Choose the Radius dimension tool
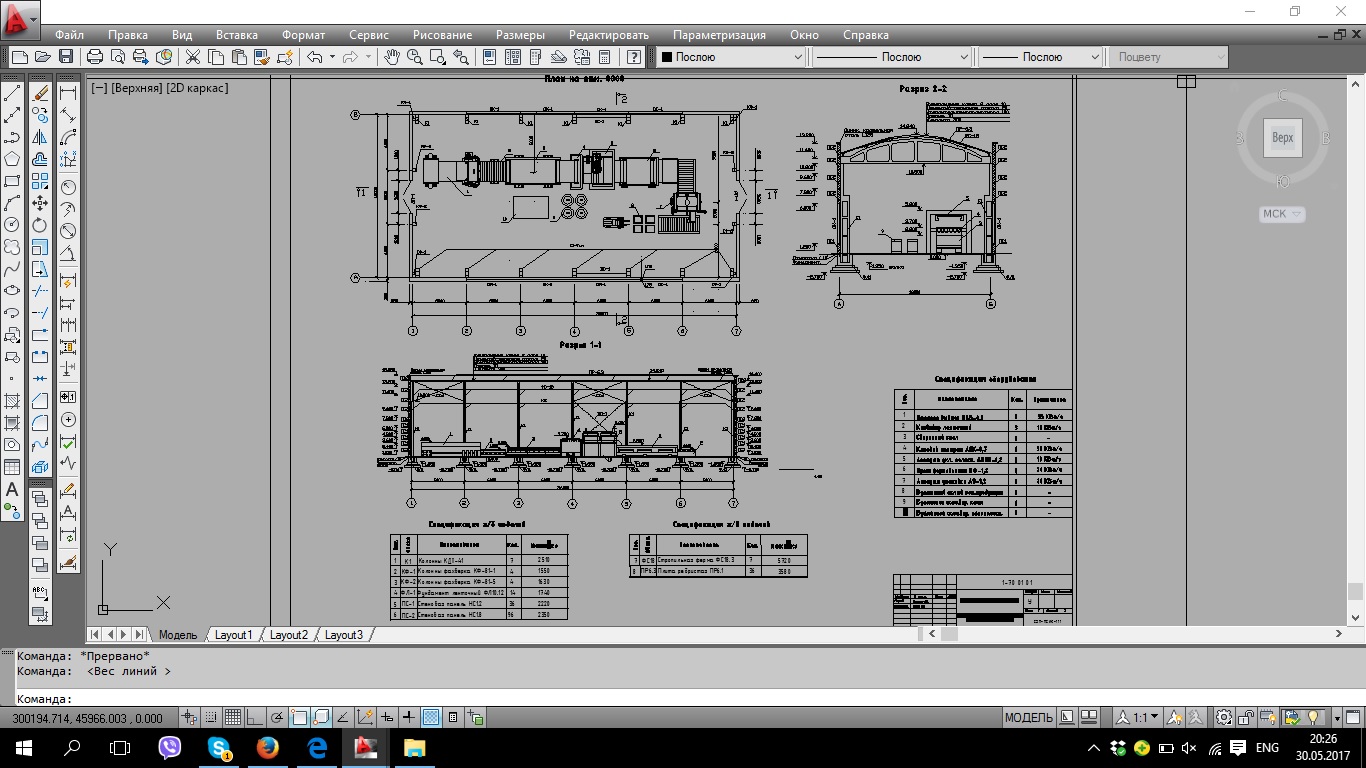 pos(68,187)
